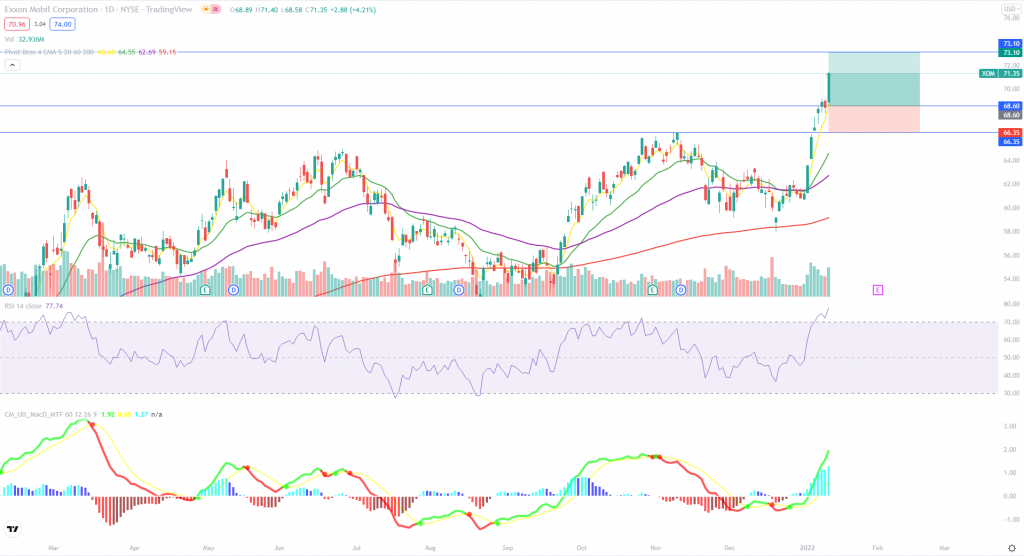Click the dividend D marker before March
Viewport: 1024px width, 556px height.
8,289
